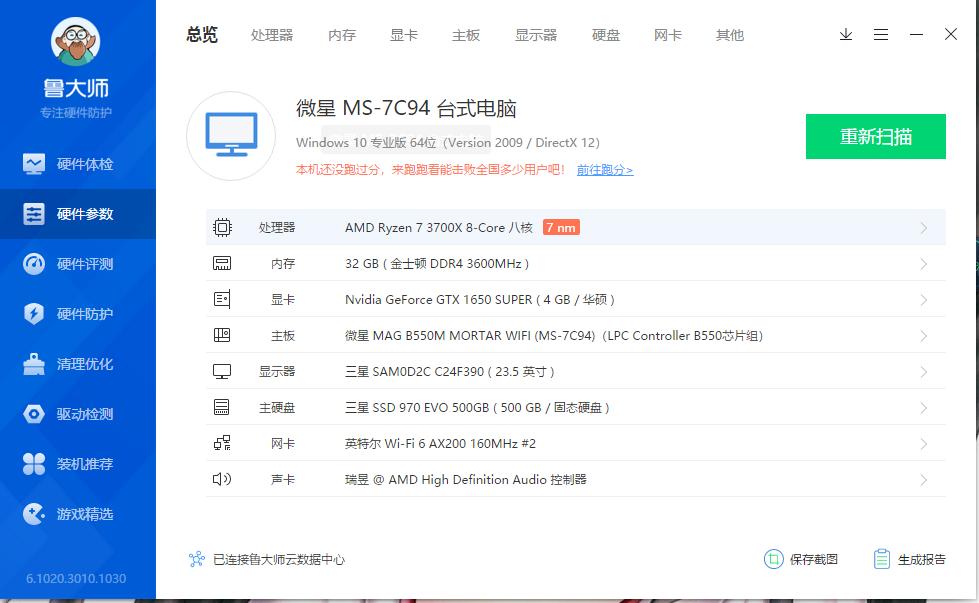Switch to the 处理器 tab
The image size is (979, 603).
(272, 35)
